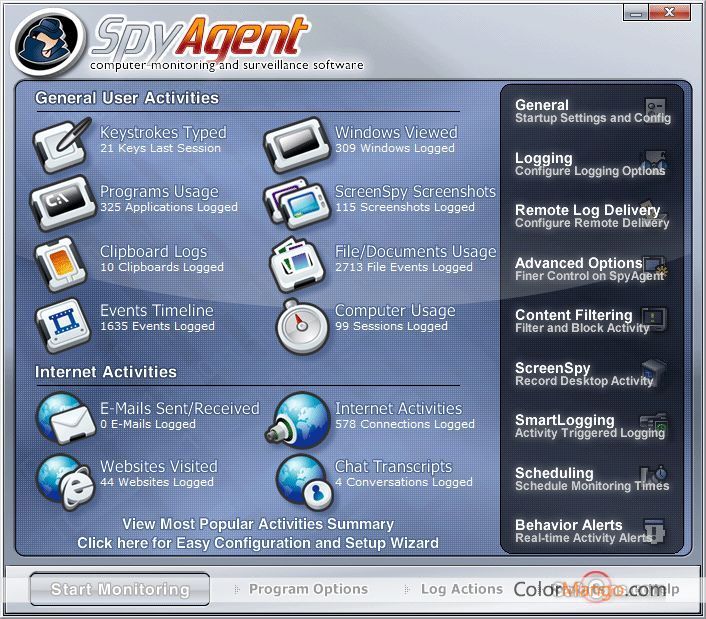Open the Chat Transcripts globe icon
706x619 pixels.
pos(305,482)
